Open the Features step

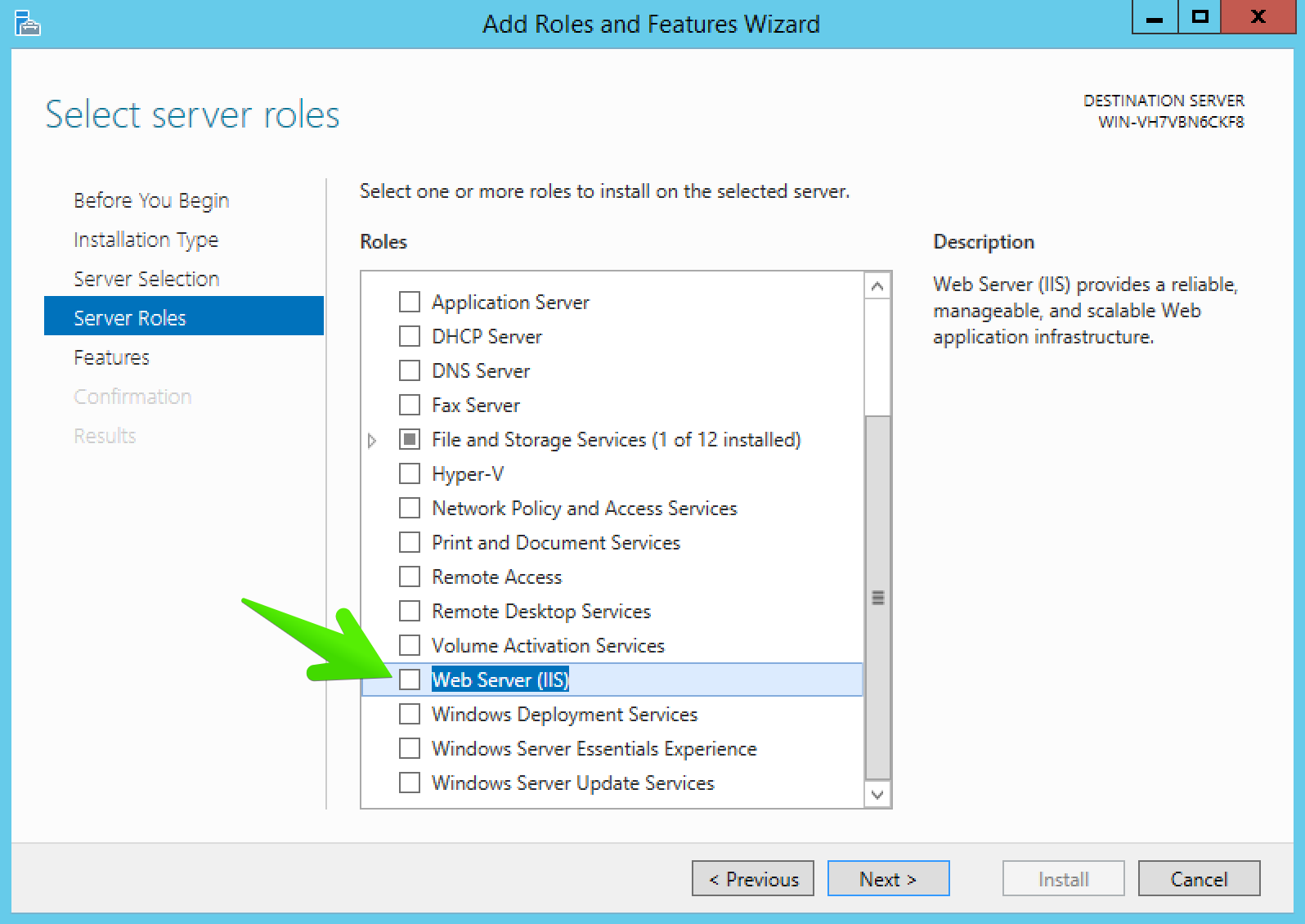coord(111,357)
